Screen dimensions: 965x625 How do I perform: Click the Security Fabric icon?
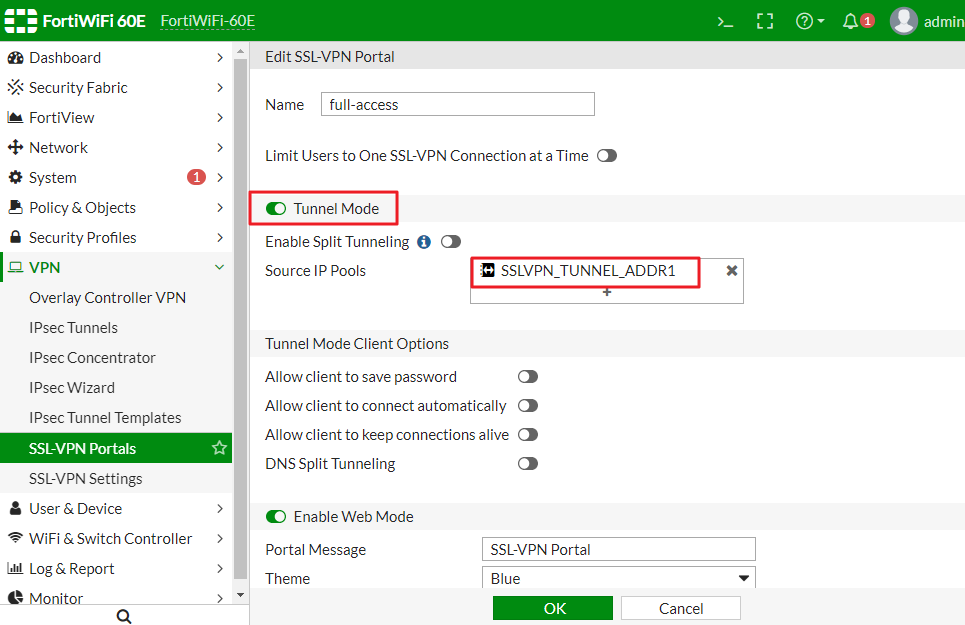[15, 87]
